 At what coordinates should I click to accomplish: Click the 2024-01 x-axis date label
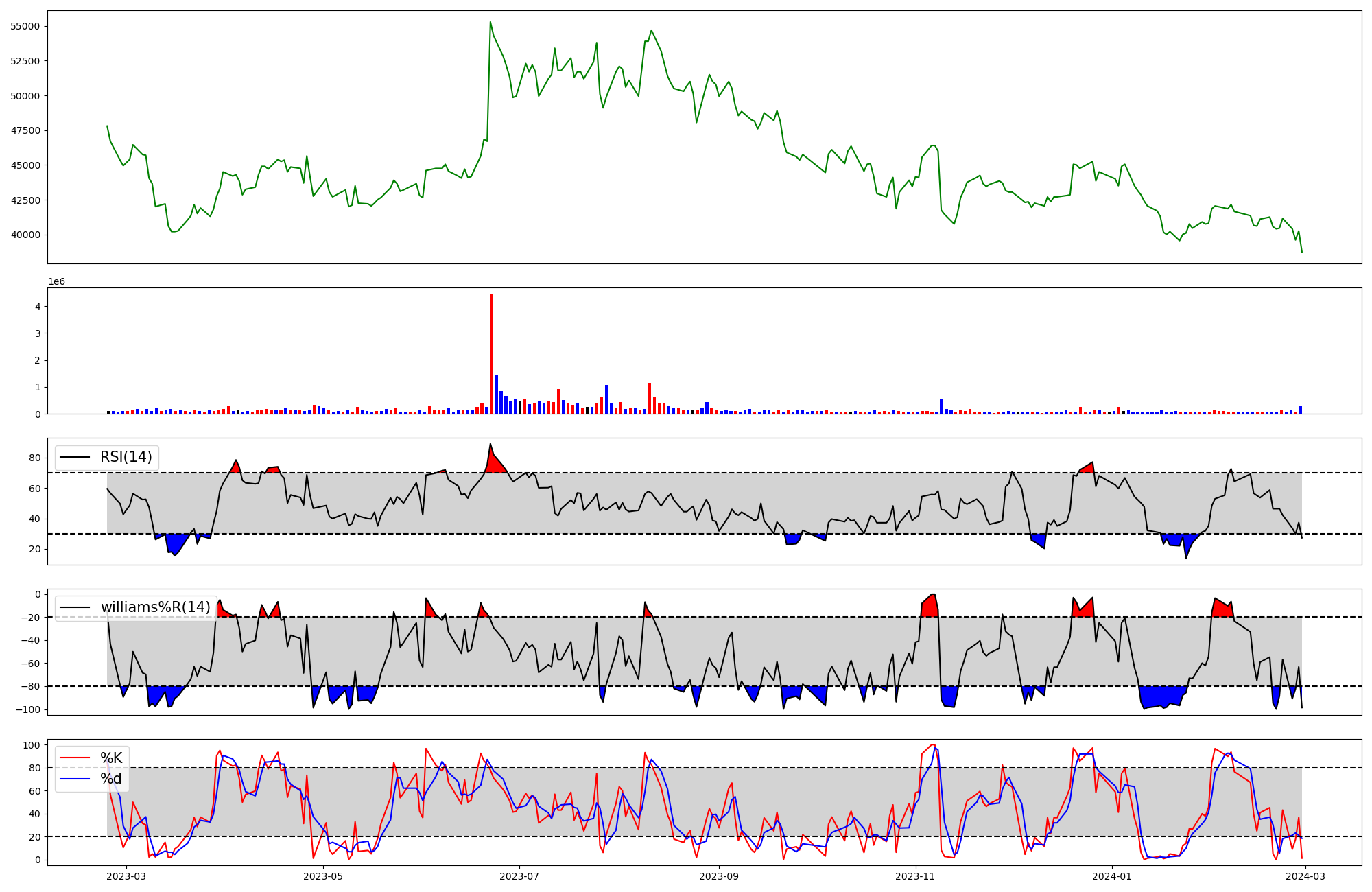[x=1111, y=876]
